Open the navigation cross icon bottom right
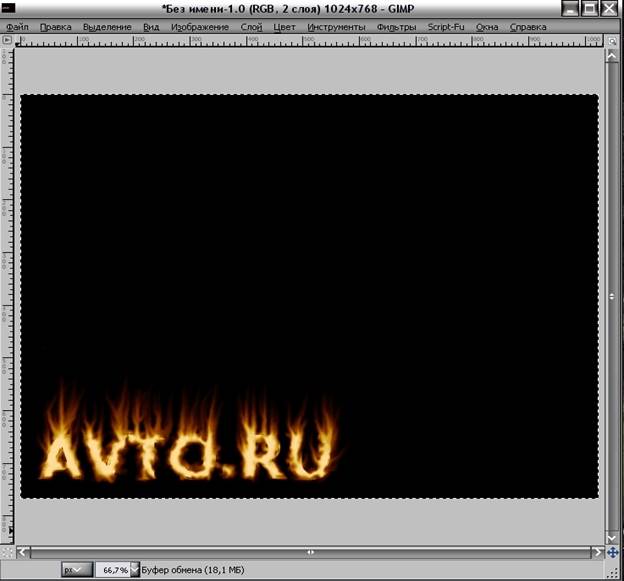 (x=612, y=552)
